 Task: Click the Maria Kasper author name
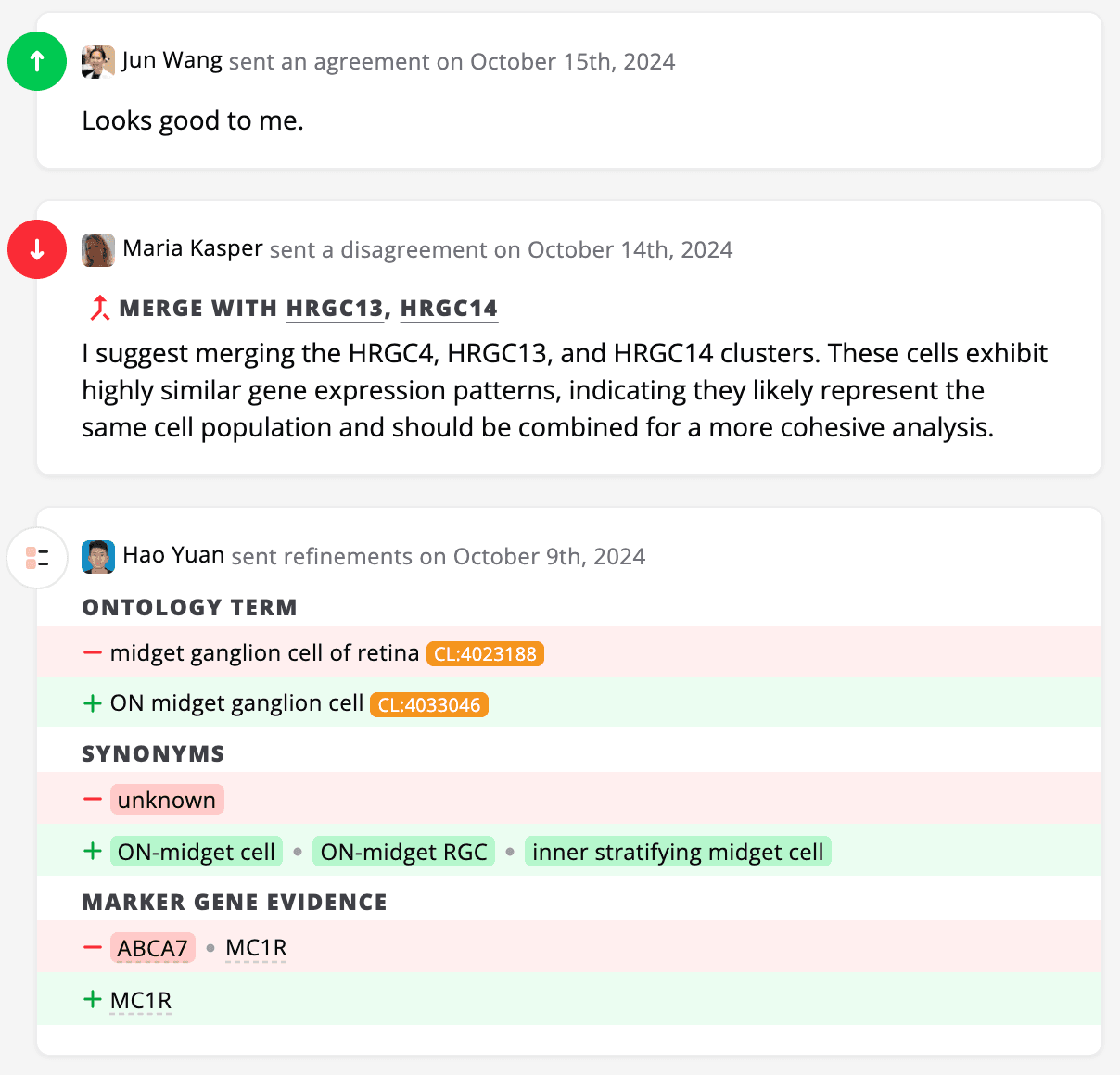pos(193,248)
